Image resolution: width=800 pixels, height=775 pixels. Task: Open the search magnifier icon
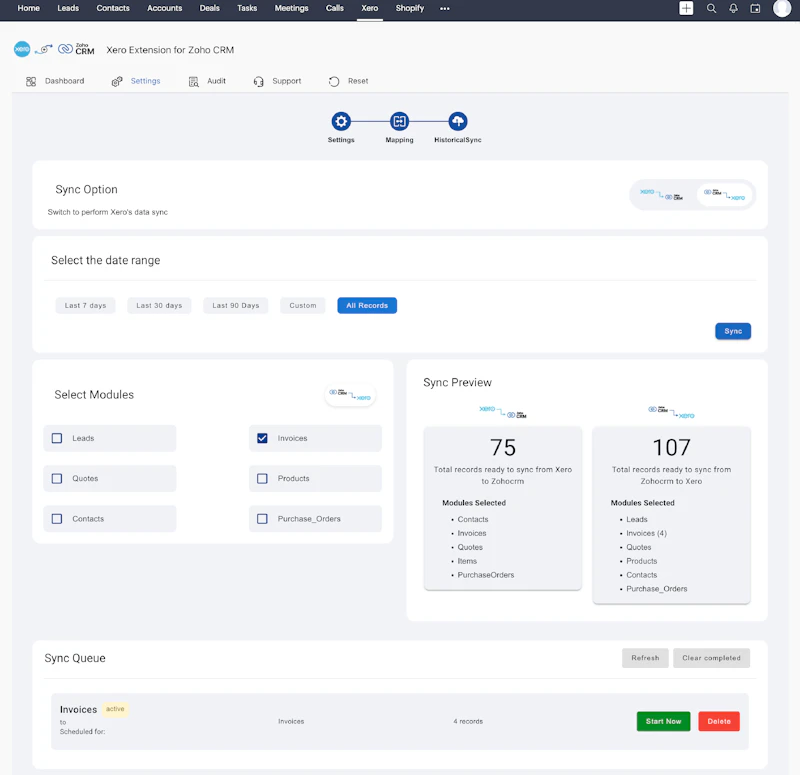(x=711, y=8)
